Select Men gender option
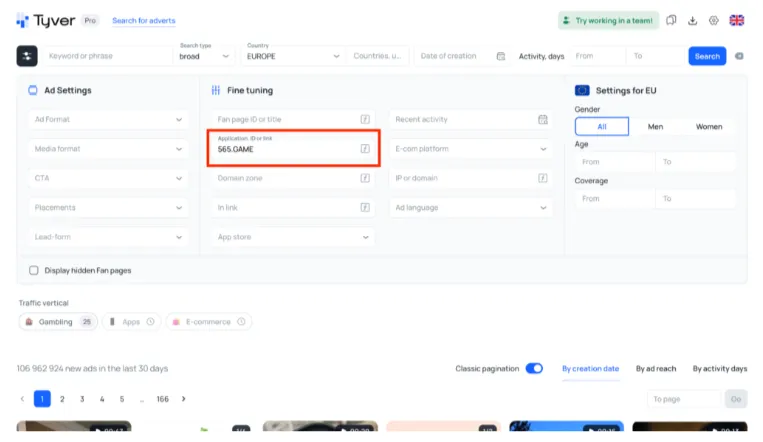 [x=655, y=127]
